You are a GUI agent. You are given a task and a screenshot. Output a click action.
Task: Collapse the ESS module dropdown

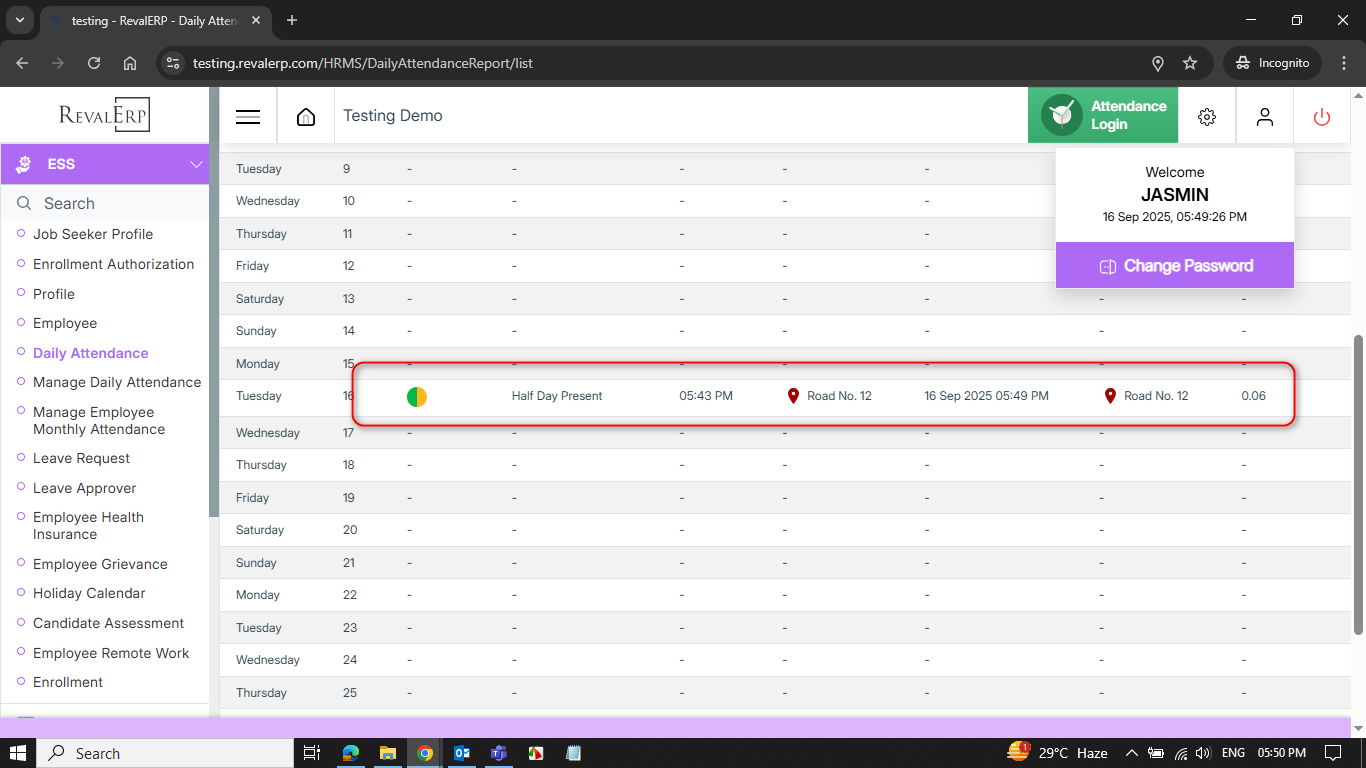pyautogui.click(x=196, y=164)
